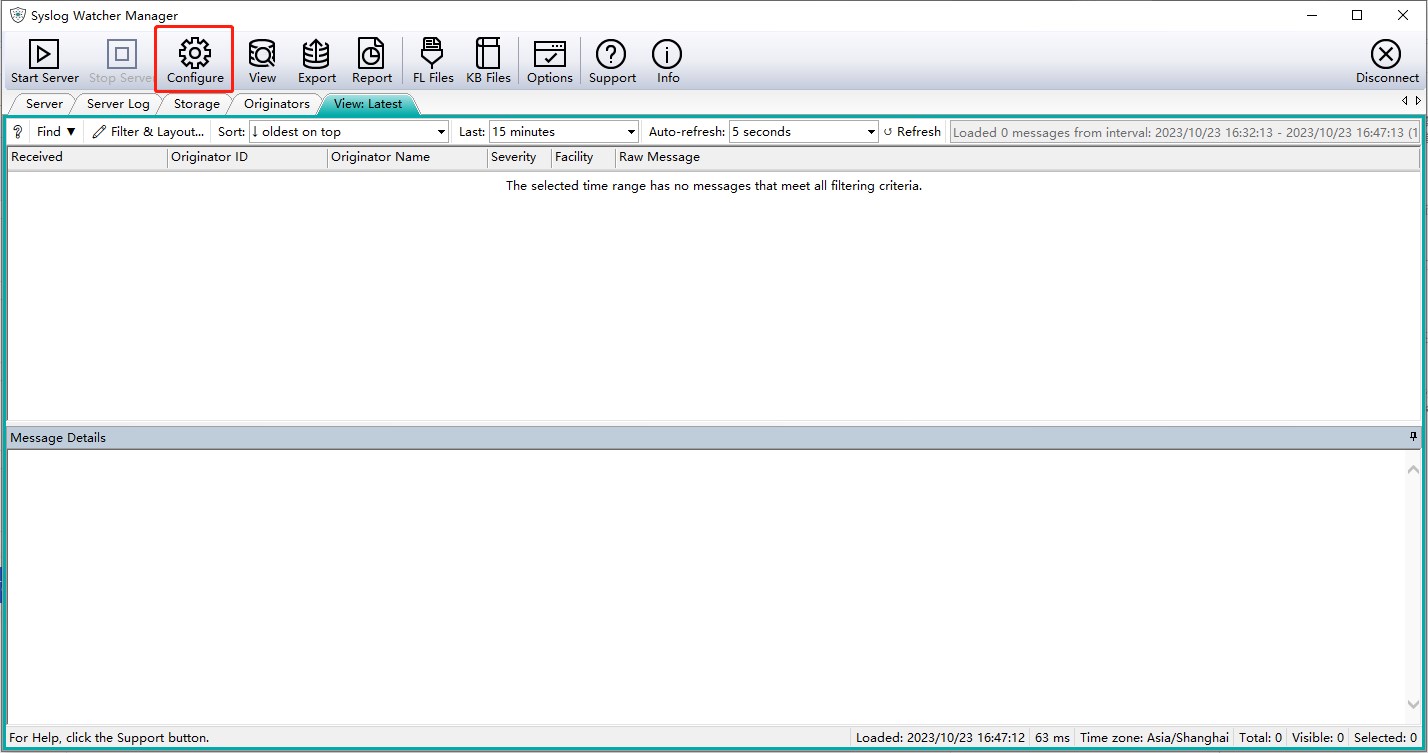Select the View: Latest tab

[368, 104]
